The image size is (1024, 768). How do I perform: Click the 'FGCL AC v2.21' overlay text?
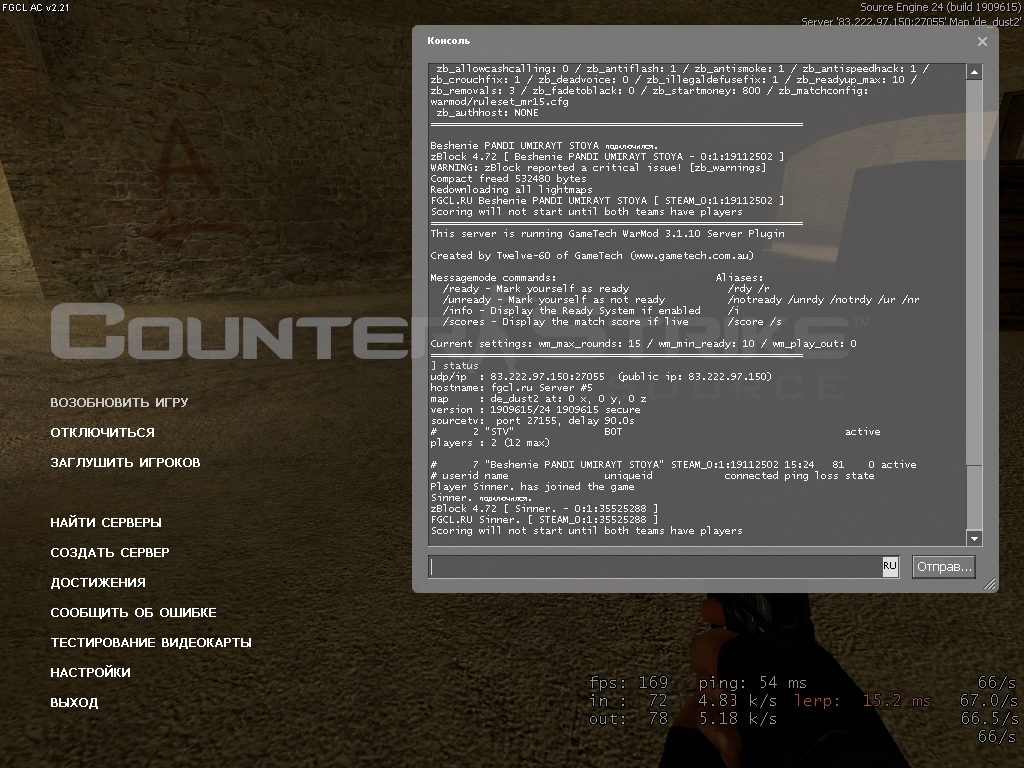pos(36,8)
